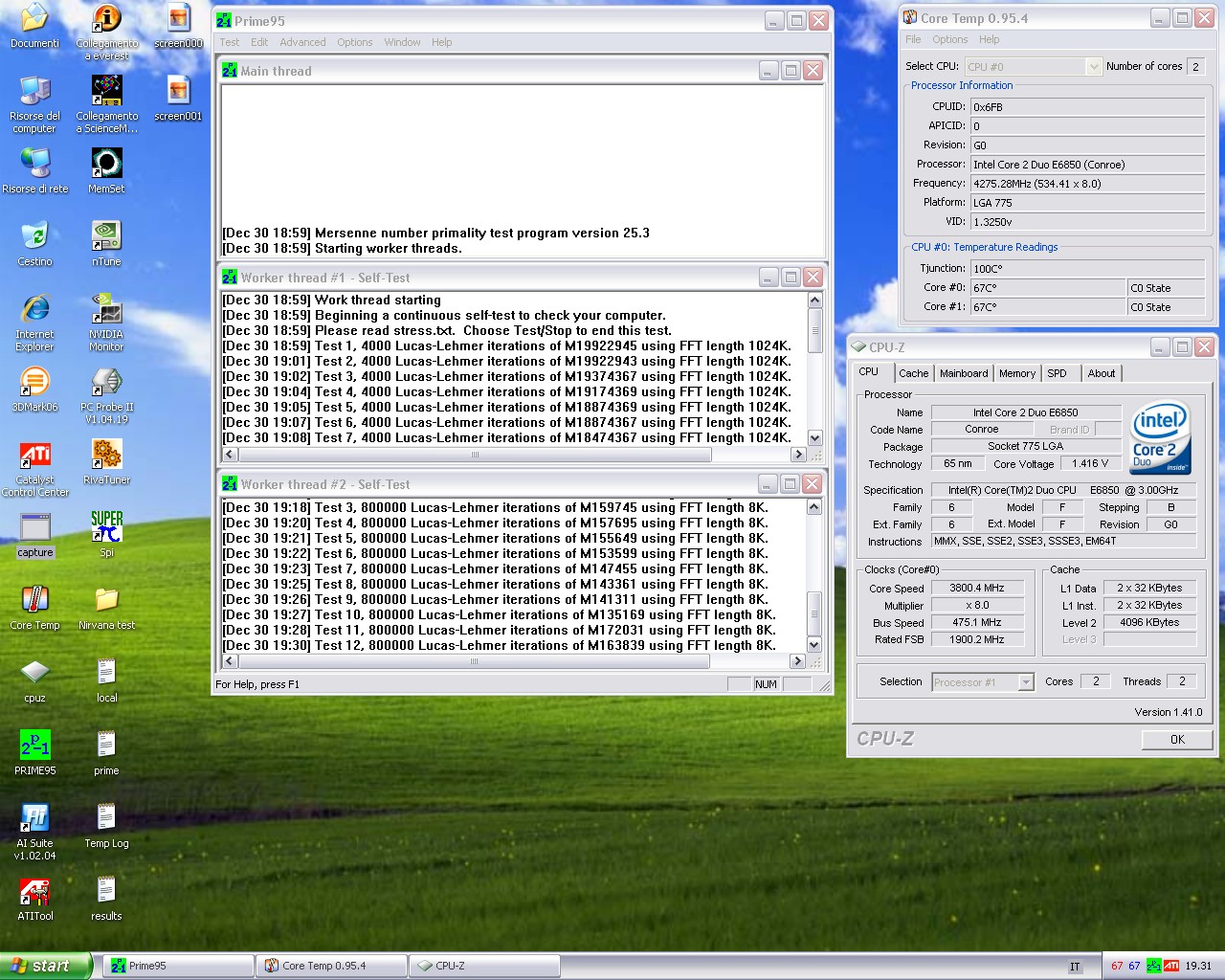Viewport: 1225px width, 980px height.
Task: Launch the Super Pi desktop icon
Action: pyautogui.click(x=106, y=536)
